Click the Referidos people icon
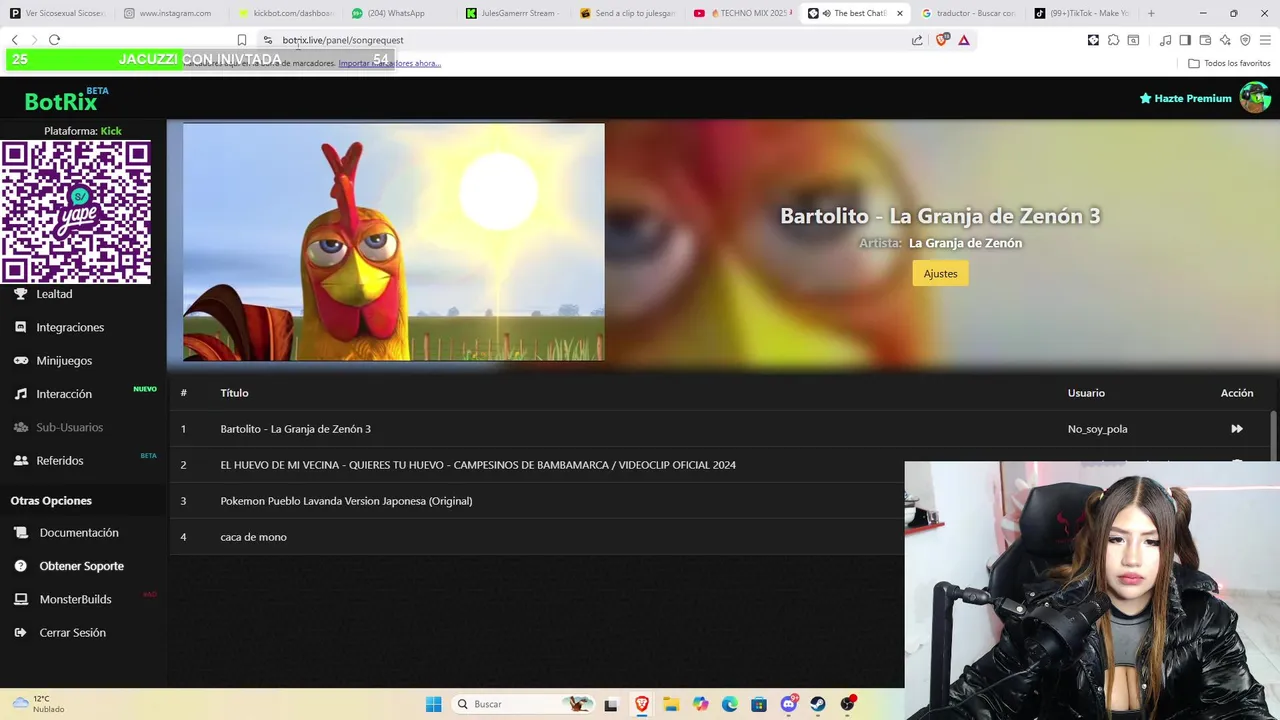Screen dimensions: 1280x720 [21, 460]
